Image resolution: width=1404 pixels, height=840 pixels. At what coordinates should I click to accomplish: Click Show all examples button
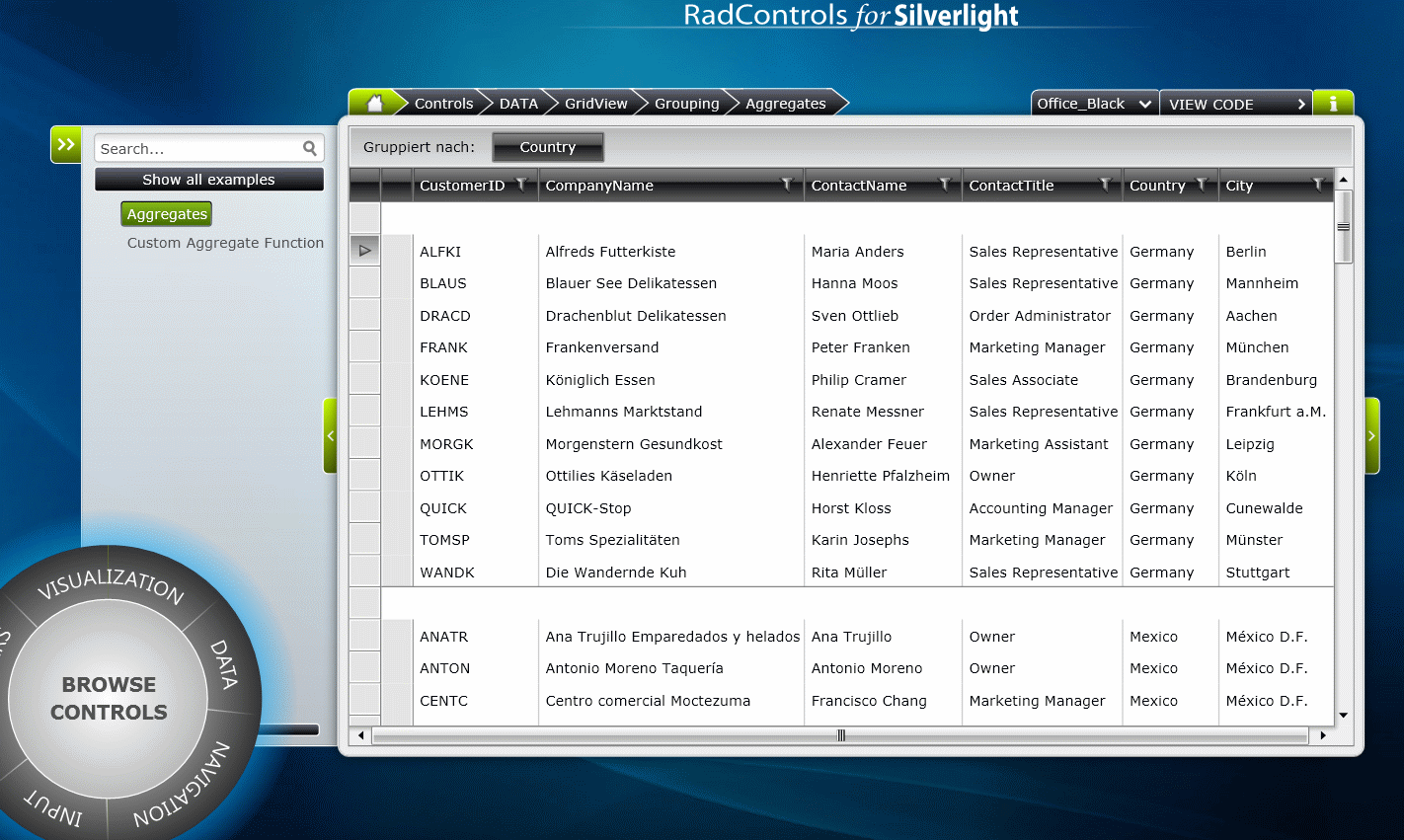(209, 180)
